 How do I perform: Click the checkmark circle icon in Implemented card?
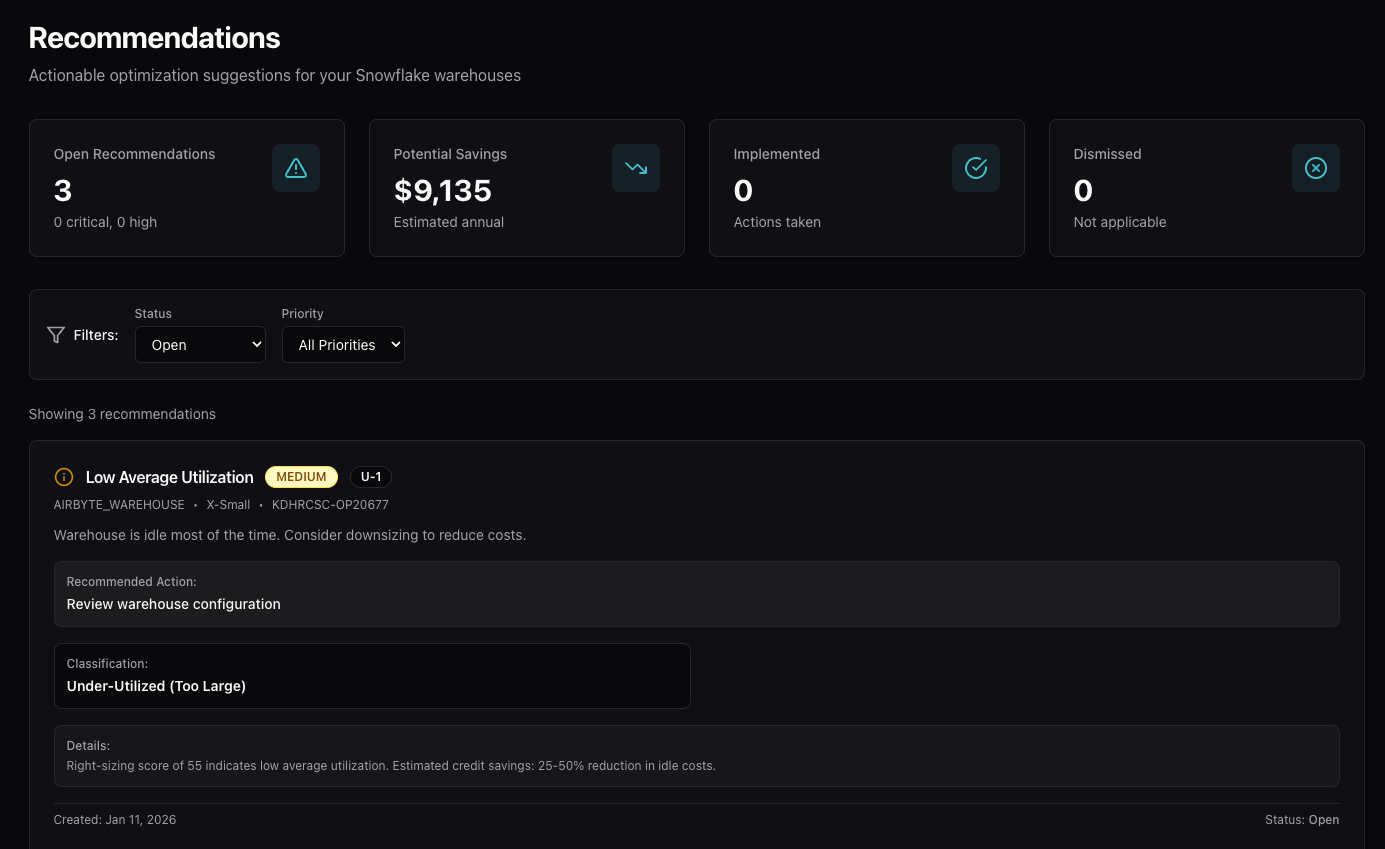point(976,168)
